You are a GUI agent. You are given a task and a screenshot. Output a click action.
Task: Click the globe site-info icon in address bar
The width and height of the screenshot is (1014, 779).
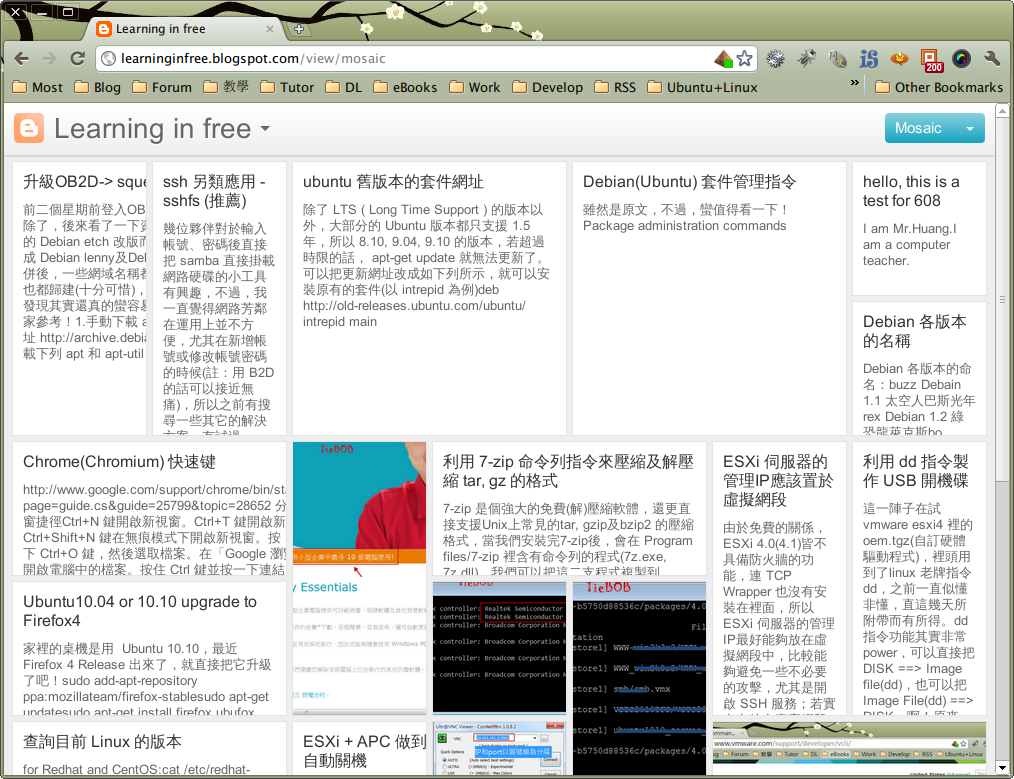pos(109,59)
